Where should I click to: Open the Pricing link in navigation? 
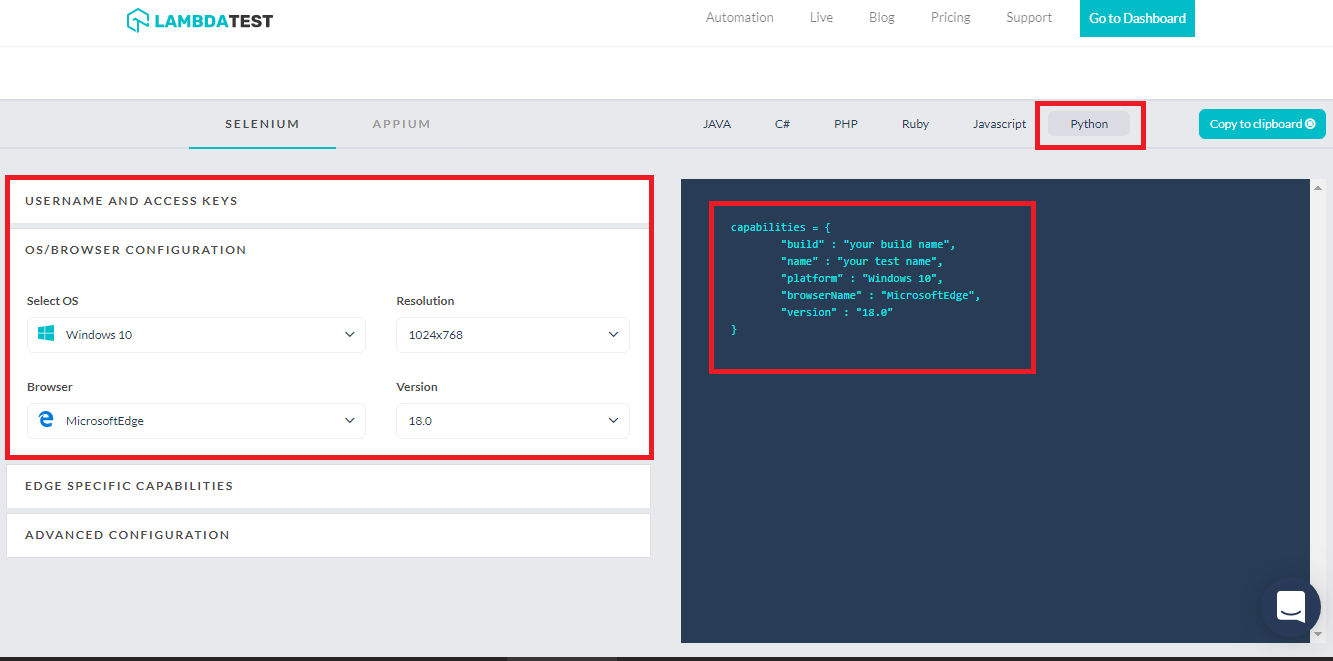(x=950, y=18)
